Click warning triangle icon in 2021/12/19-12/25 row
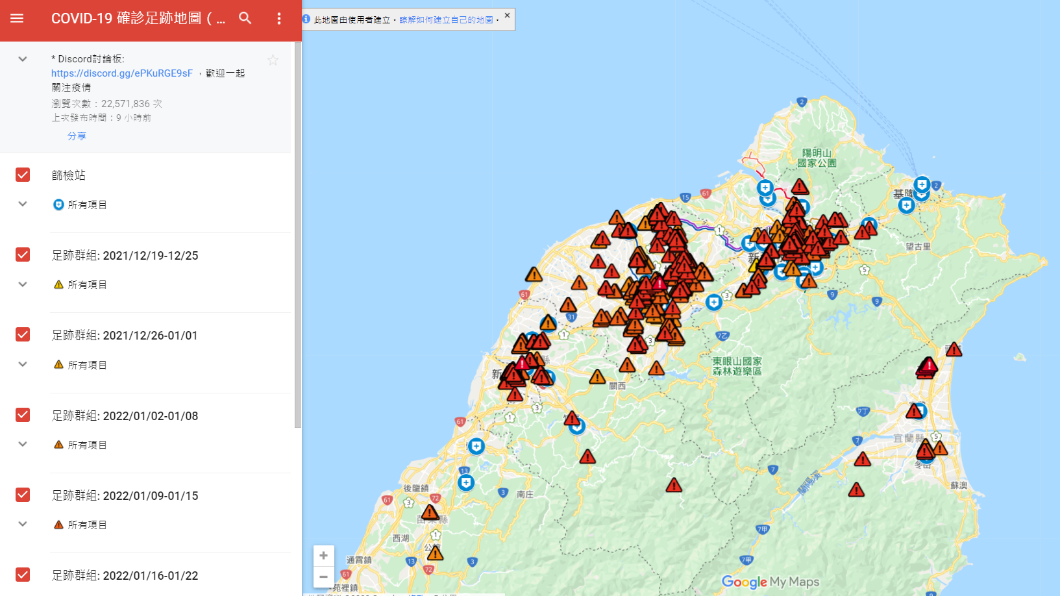Viewport: 1060px width, 596px height. pos(58,284)
